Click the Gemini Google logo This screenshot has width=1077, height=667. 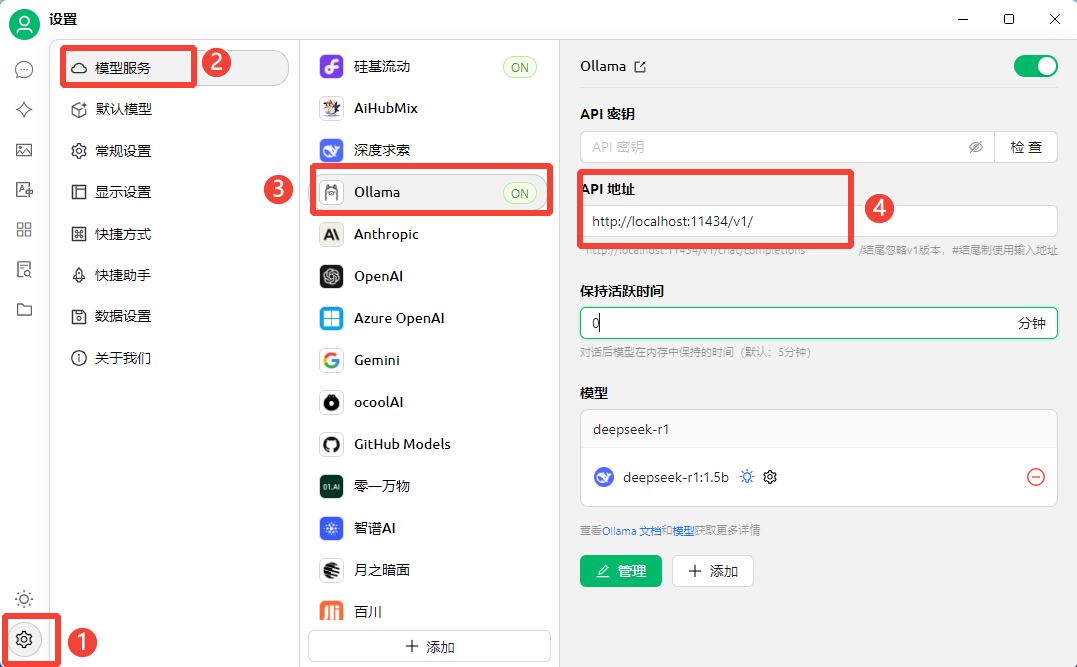[x=331, y=360]
